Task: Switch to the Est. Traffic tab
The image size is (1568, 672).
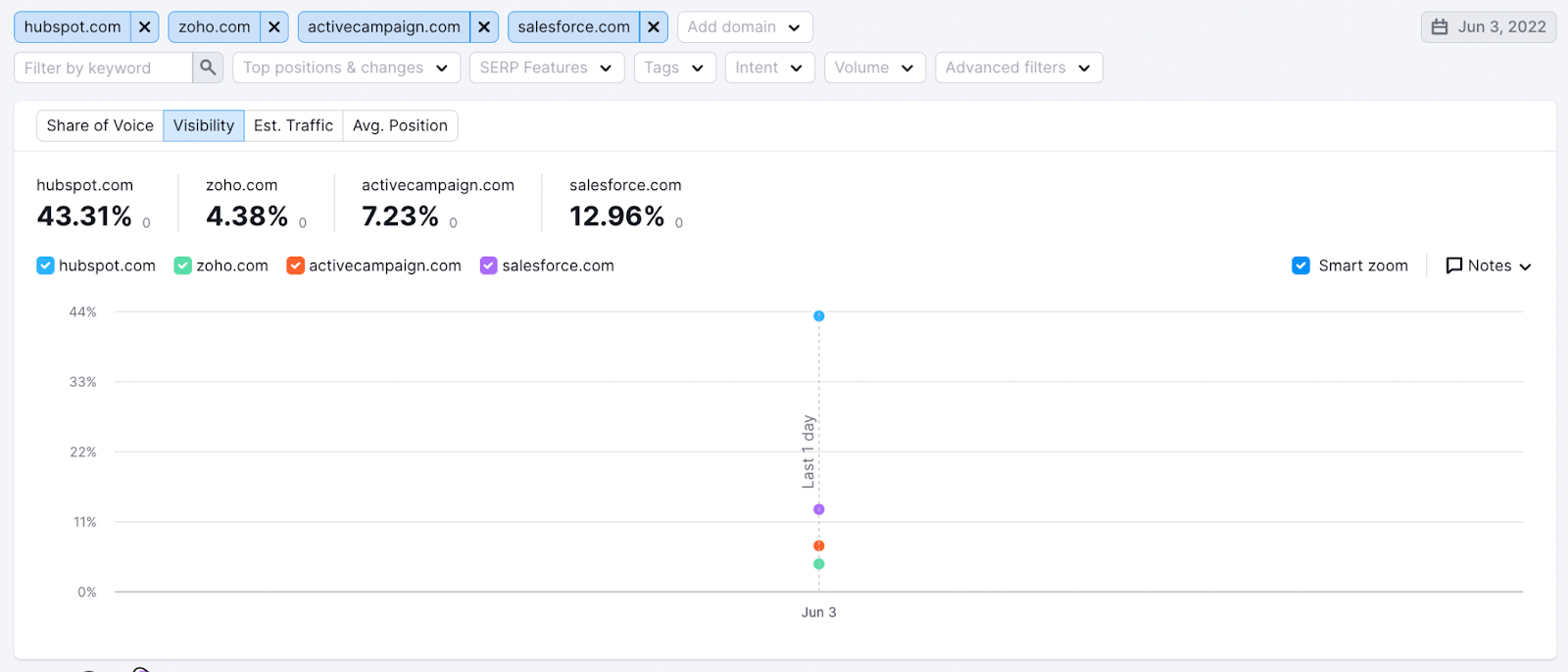Action: pyautogui.click(x=293, y=125)
